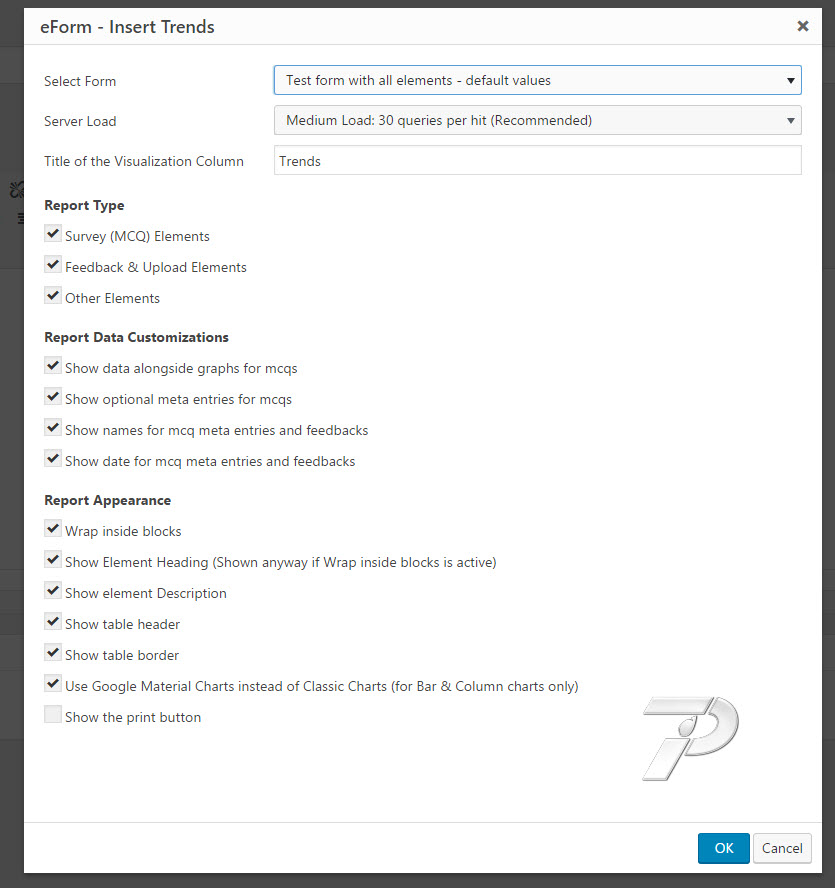Uncheck Show names for mcq meta entries

click(53, 428)
